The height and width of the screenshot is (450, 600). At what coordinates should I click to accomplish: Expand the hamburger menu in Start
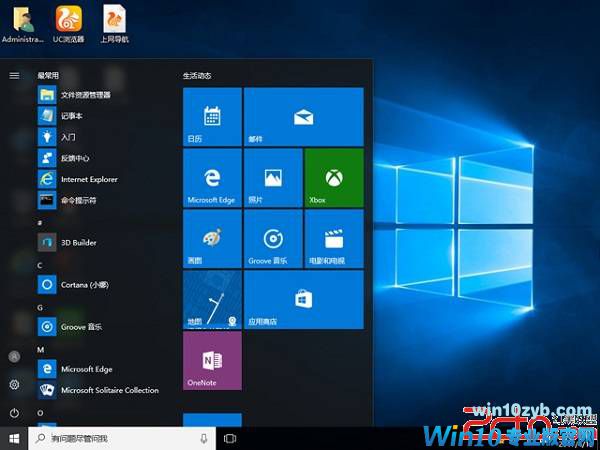coord(14,75)
